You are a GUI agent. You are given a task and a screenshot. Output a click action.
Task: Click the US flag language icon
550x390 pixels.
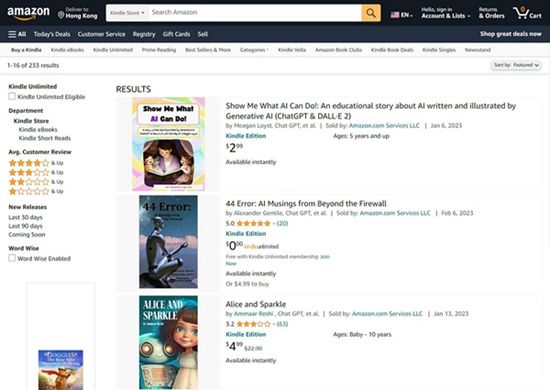(395, 15)
